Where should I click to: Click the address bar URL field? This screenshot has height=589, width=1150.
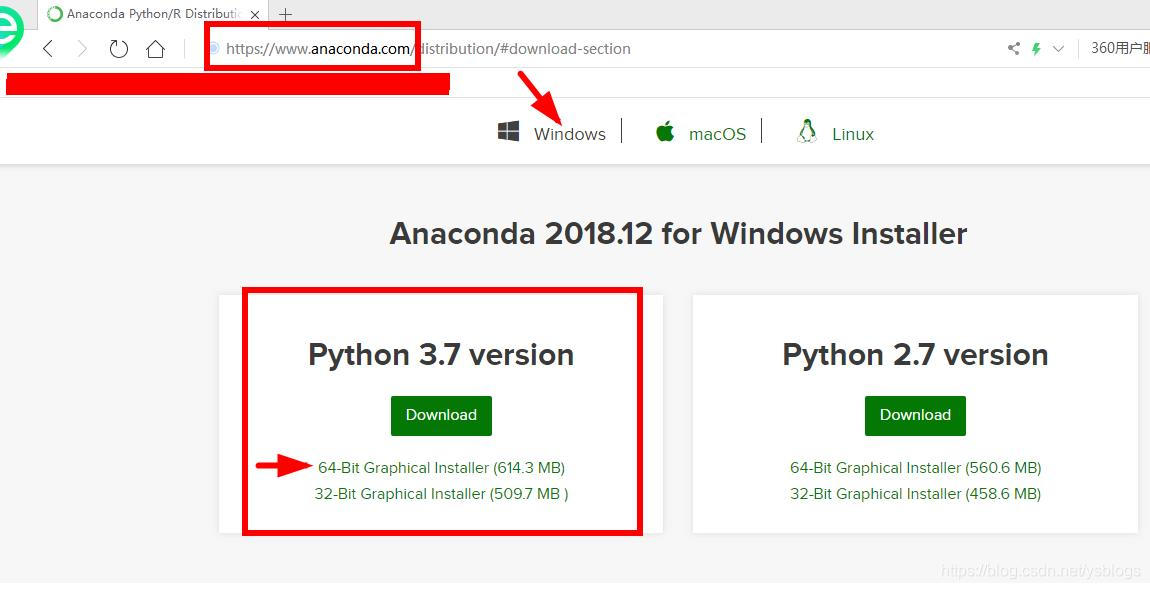(x=428, y=49)
